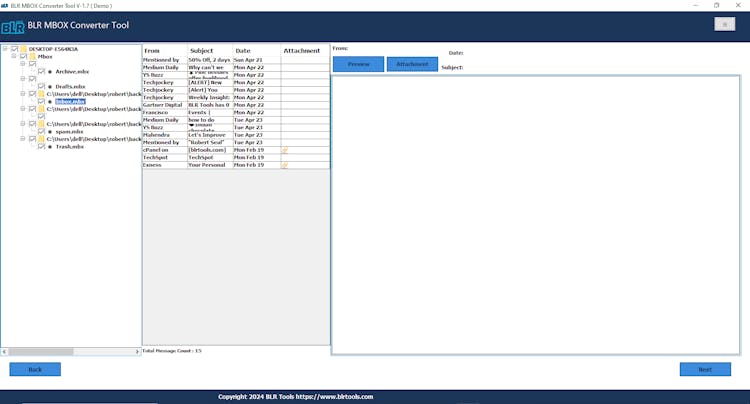This screenshot has height=404, width=750.
Task: Select the Francisco sender cell
Action: click(165, 112)
